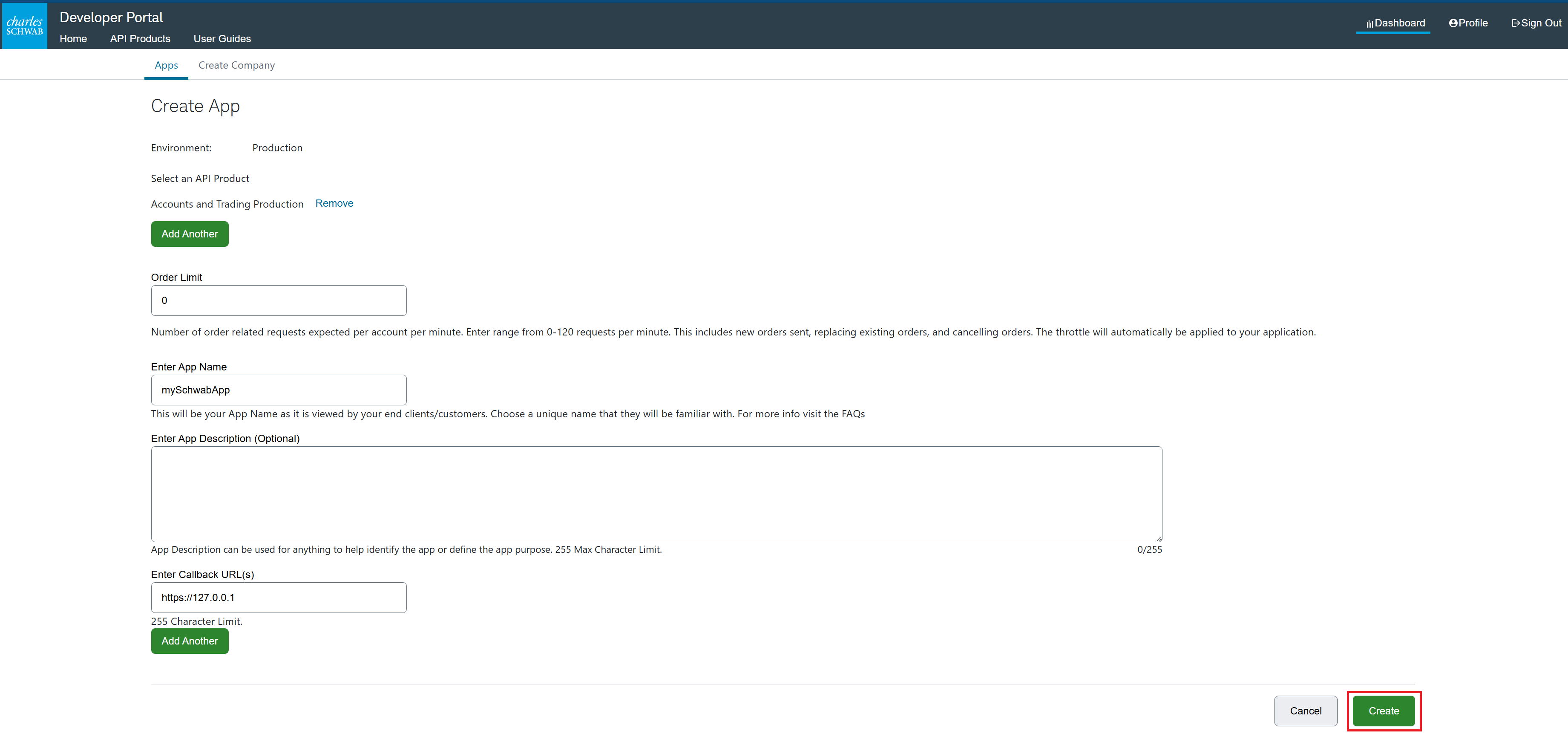This screenshot has width=1568, height=737.
Task: Click the green Create button
Action: 1384,711
